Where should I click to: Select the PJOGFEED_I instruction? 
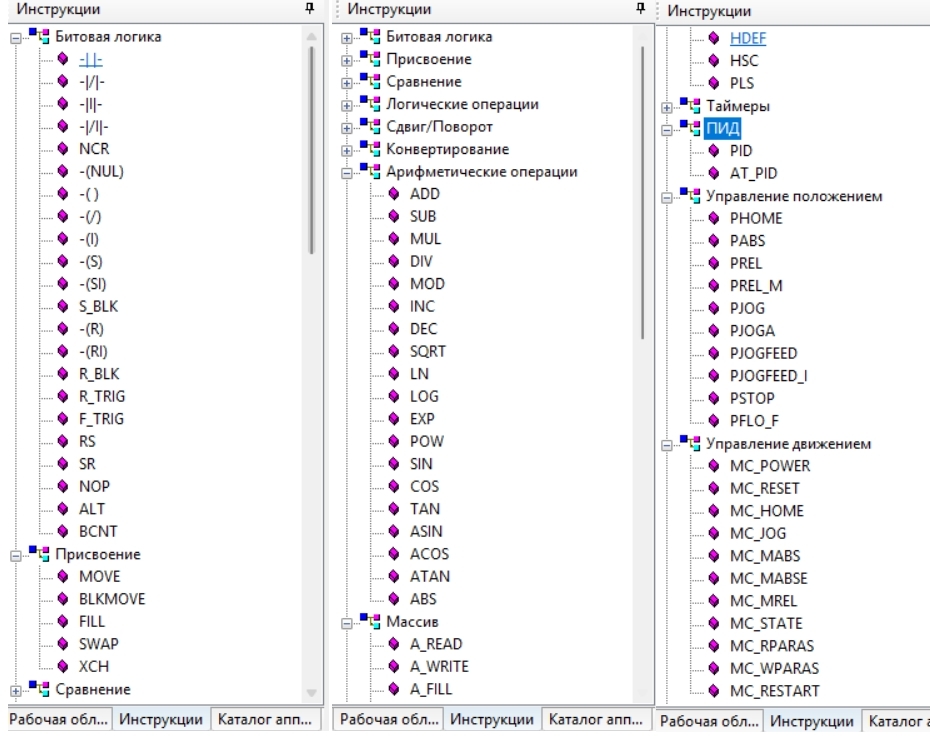(768, 376)
